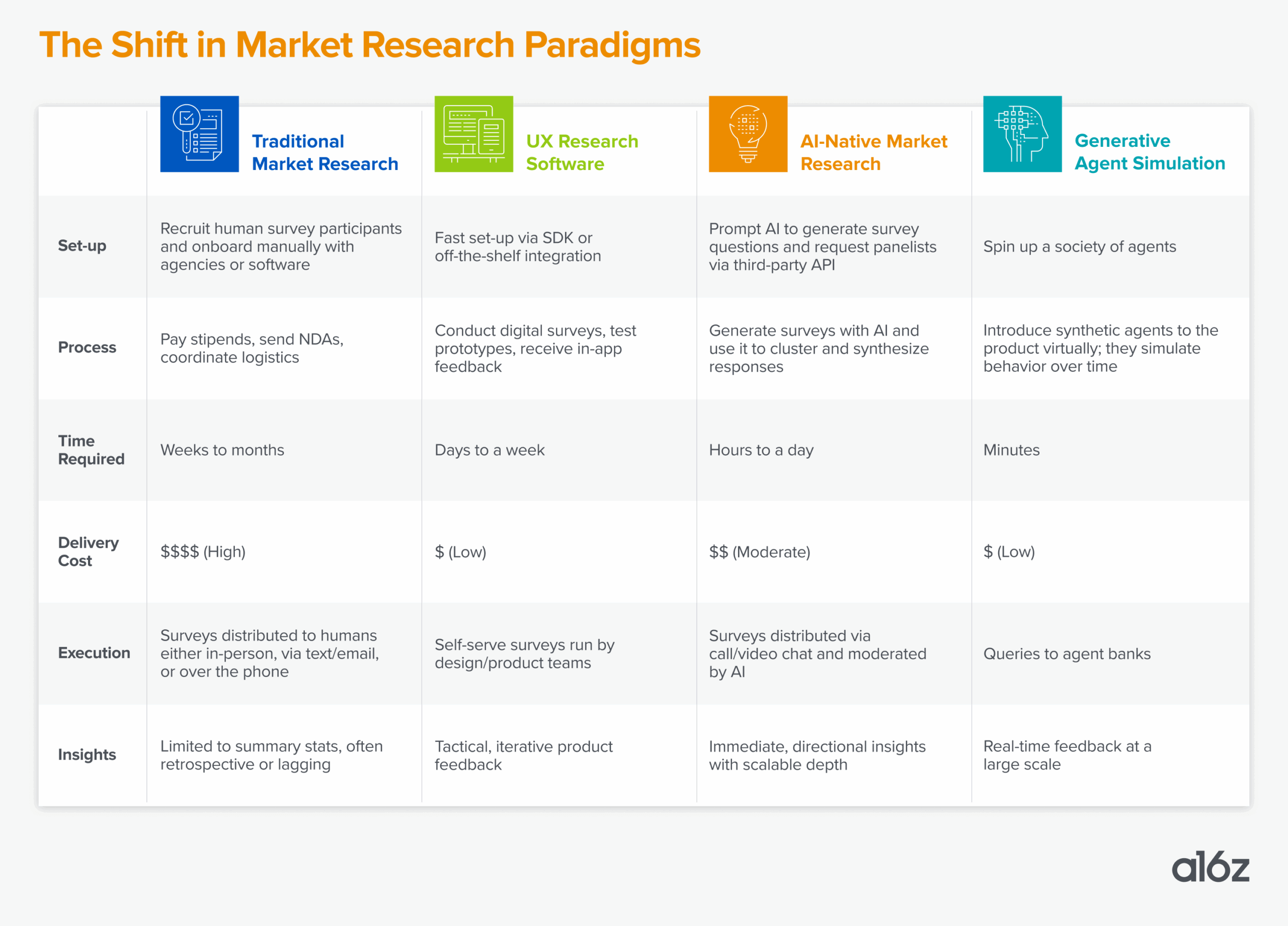Click the "$$$$ (High)" cost cell
The height and width of the screenshot is (926, 1288).
pyautogui.click(x=203, y=551)
